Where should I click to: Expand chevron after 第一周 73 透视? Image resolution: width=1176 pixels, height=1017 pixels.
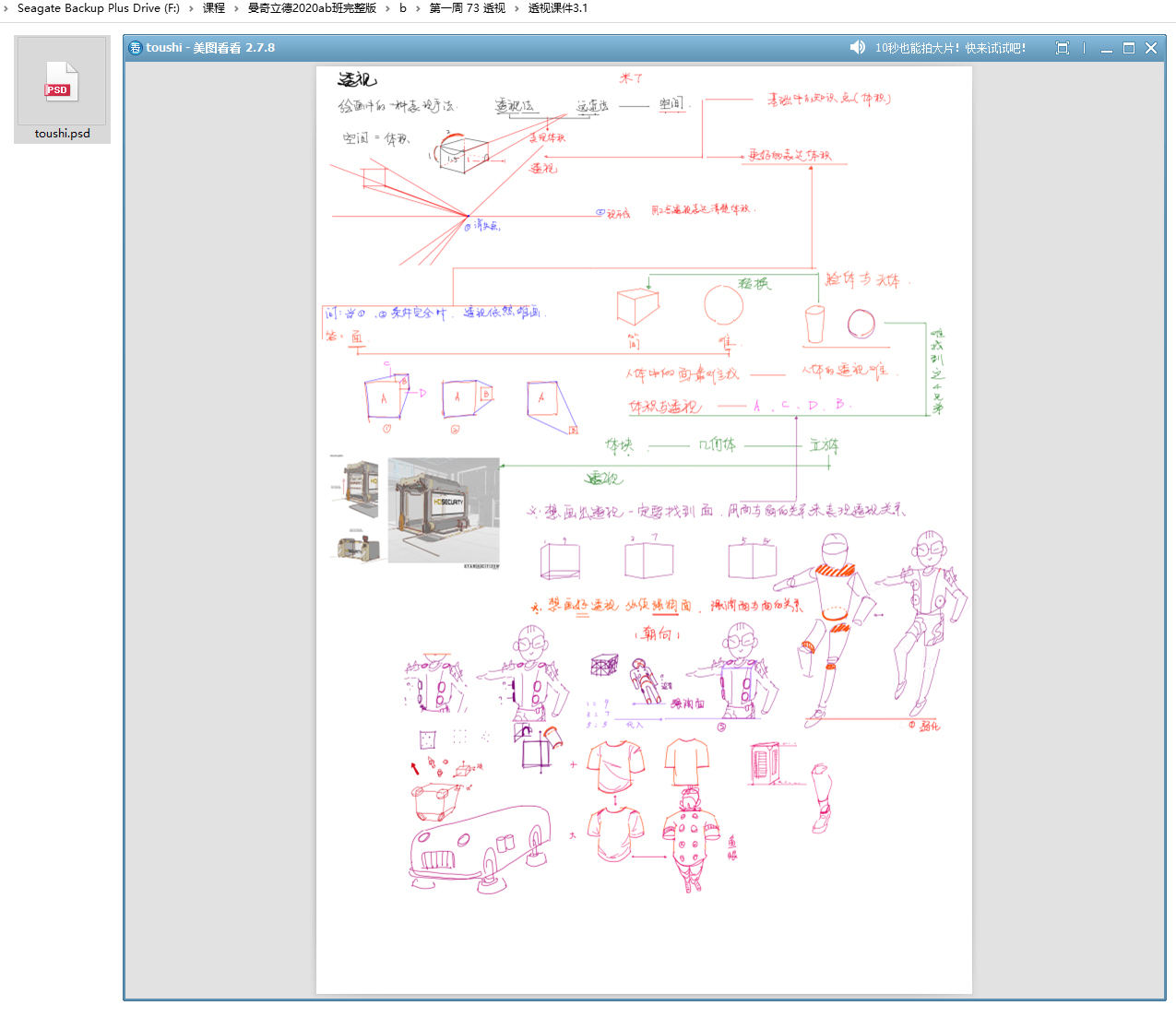517,8
